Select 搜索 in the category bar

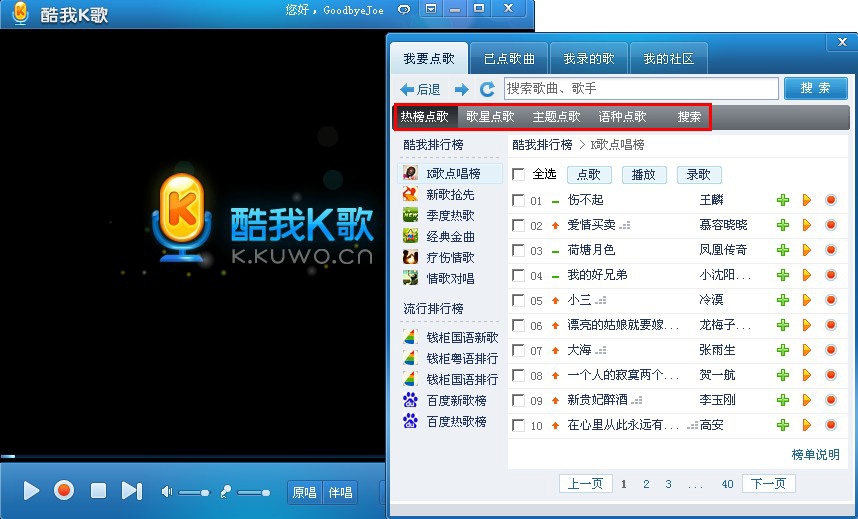click(x=689, y=117)
